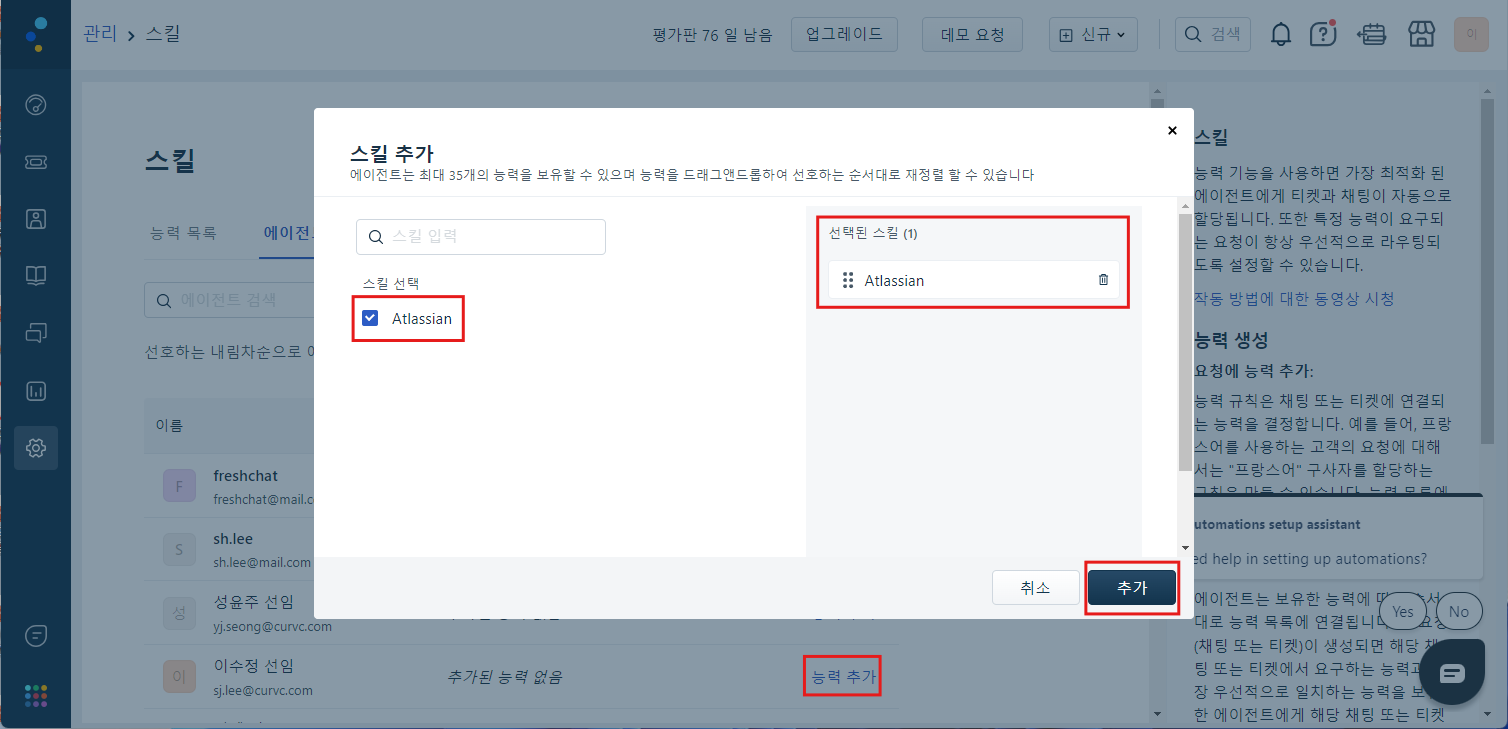
Task: Open the 작동 방법에 대한 동영상 시청 link
Action: coord(1294,298)
